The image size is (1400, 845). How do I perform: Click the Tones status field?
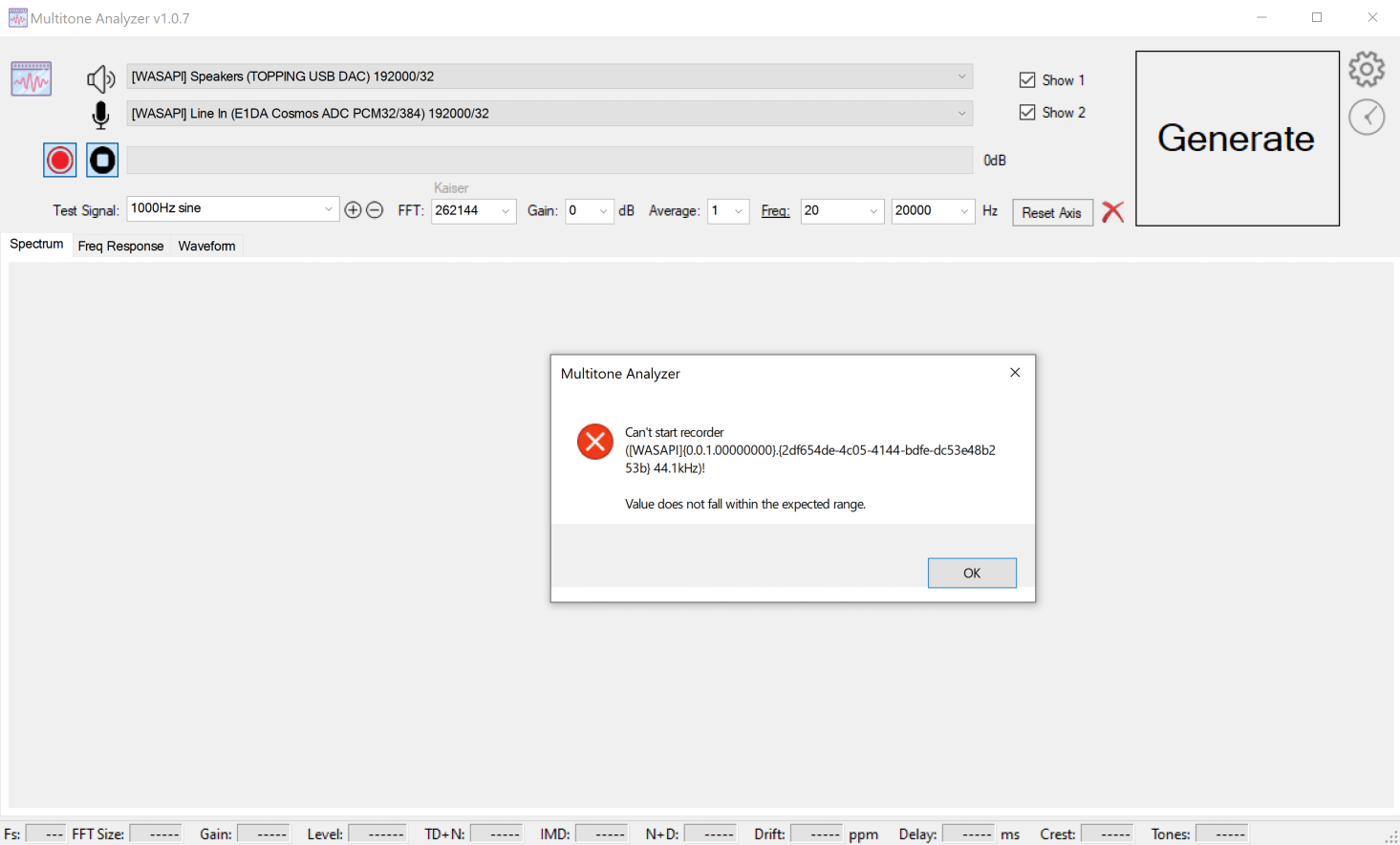(x=1221, y=834)
